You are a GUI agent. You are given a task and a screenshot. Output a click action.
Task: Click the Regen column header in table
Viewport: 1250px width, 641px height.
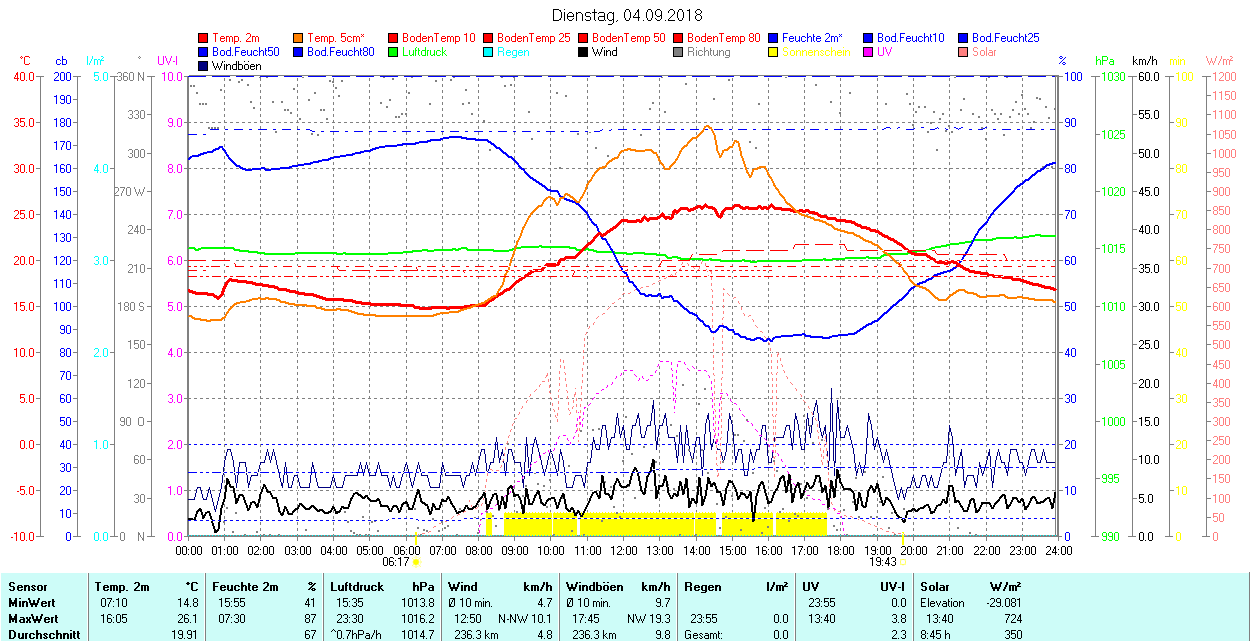point(701,587)
